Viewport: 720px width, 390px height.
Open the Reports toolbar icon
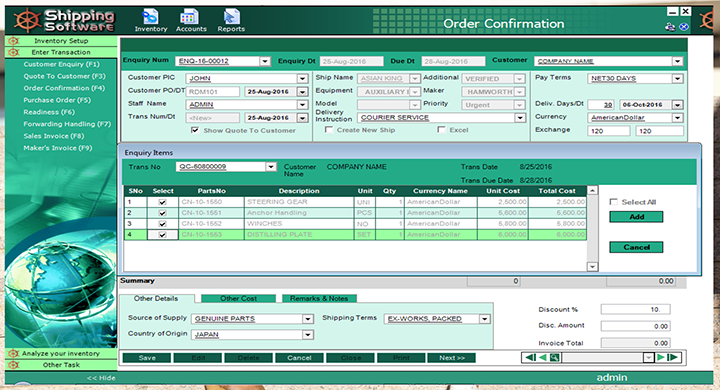pyautogui.click(x=231, y=21)
